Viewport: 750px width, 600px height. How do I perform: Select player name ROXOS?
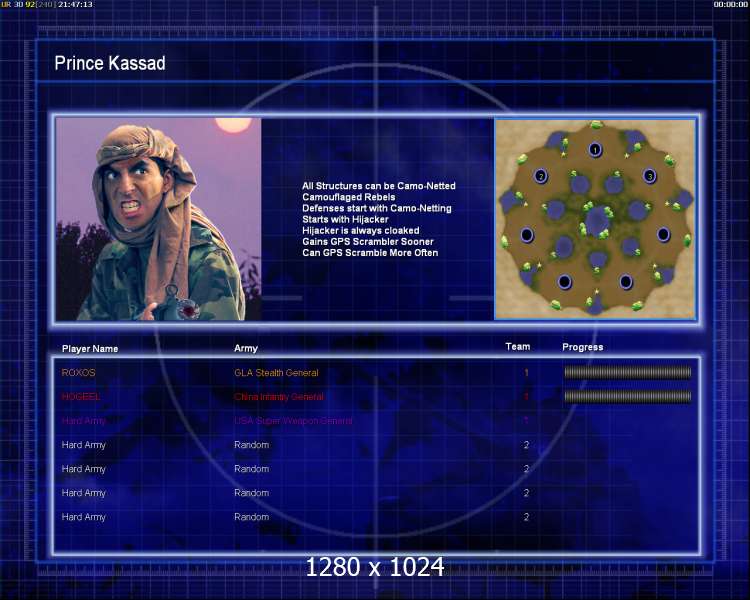coord(78,372)
